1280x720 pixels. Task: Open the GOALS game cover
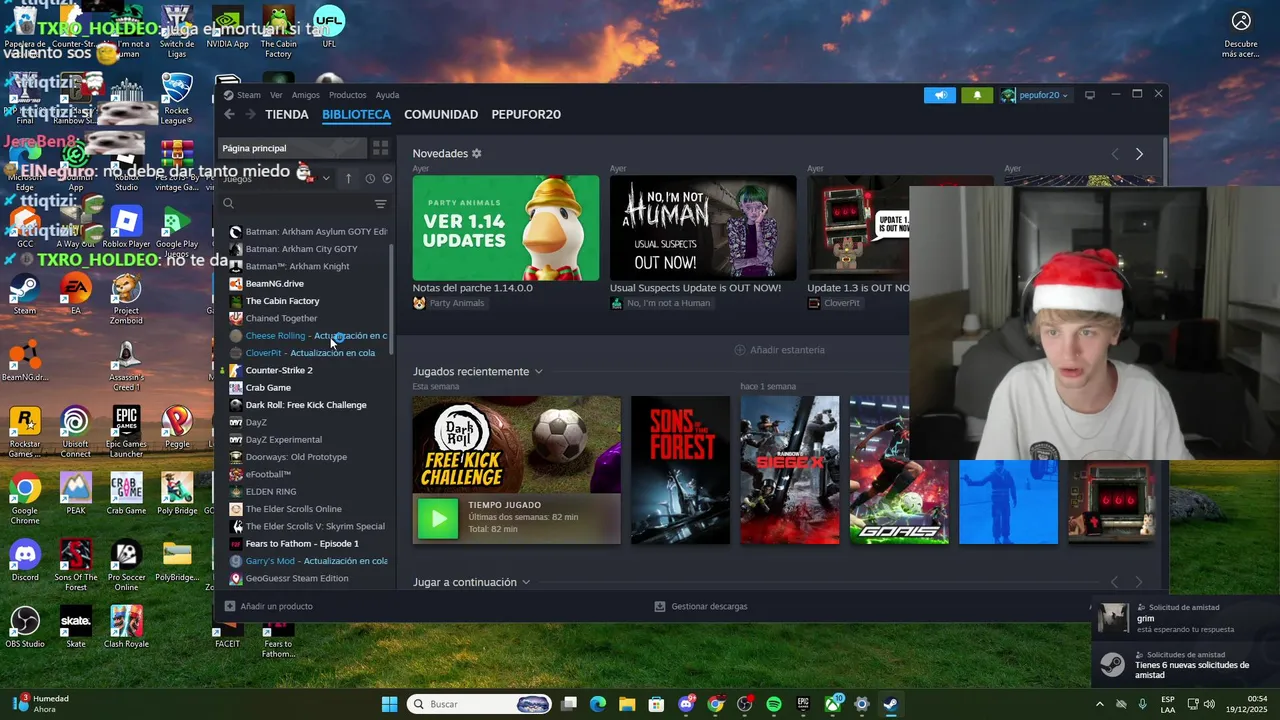[x=899, y=470]
